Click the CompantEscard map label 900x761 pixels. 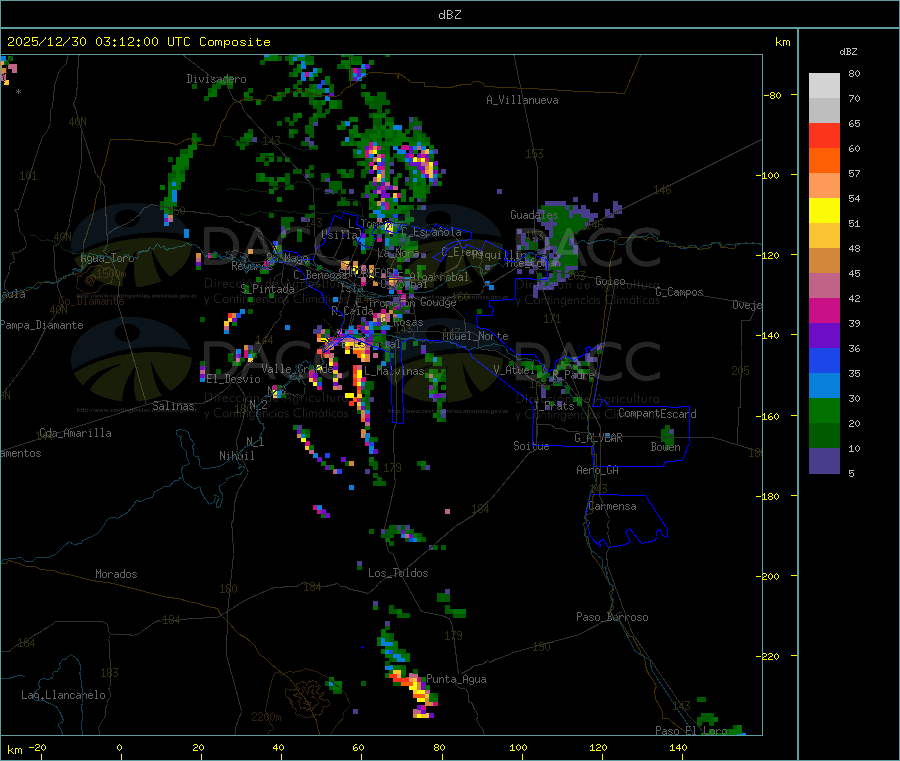click(657, 414)
